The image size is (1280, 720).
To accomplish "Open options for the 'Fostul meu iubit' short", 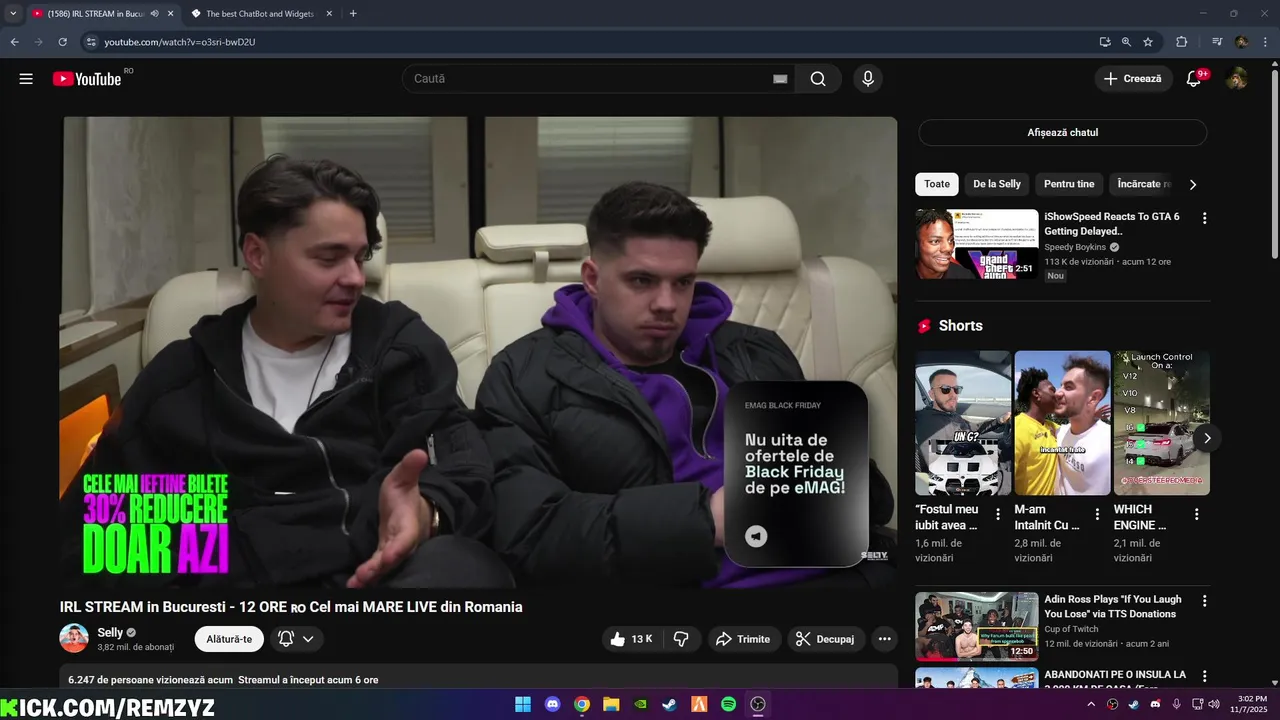I will click(997, 514).
